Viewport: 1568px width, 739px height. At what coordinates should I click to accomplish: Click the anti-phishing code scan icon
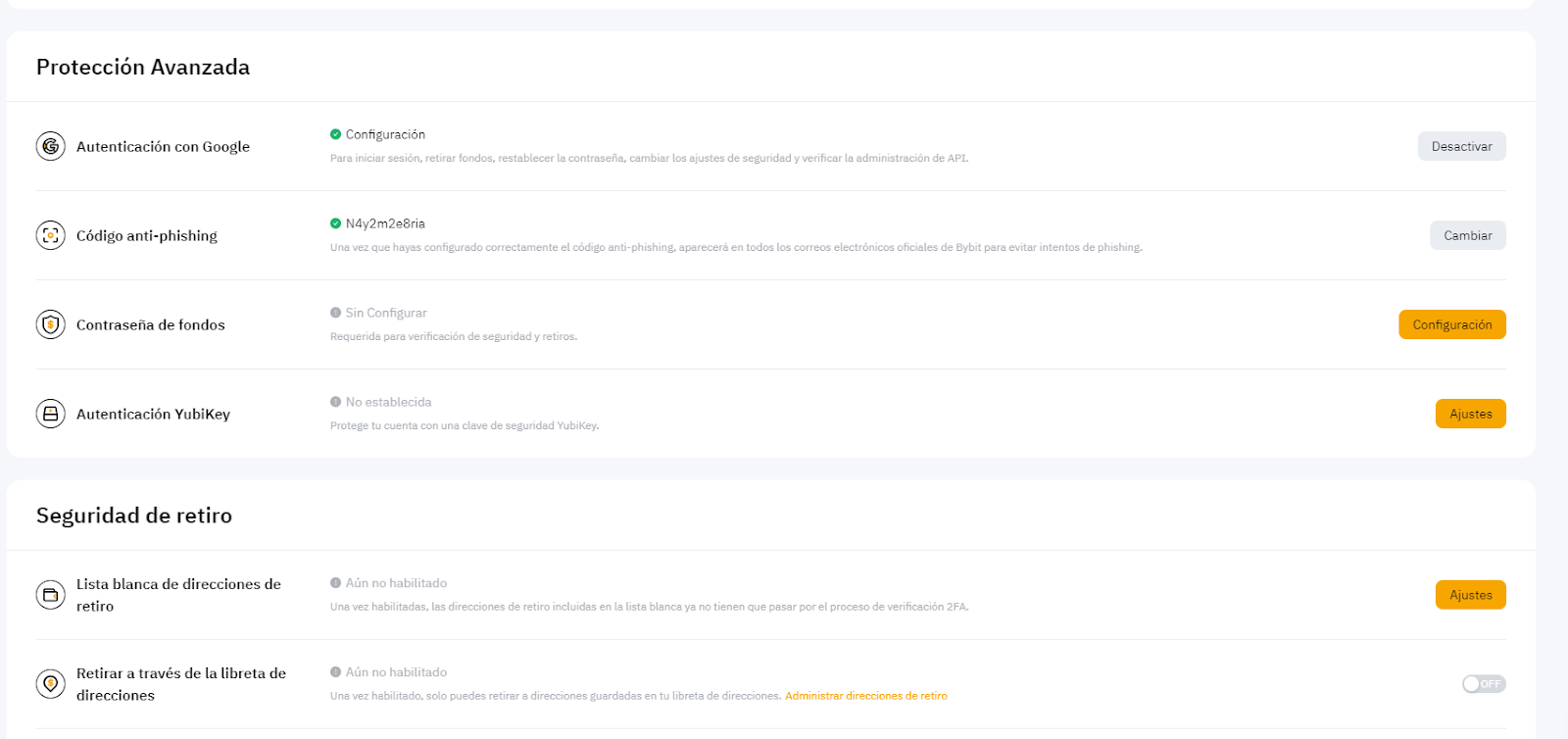(x=51, y=235)
